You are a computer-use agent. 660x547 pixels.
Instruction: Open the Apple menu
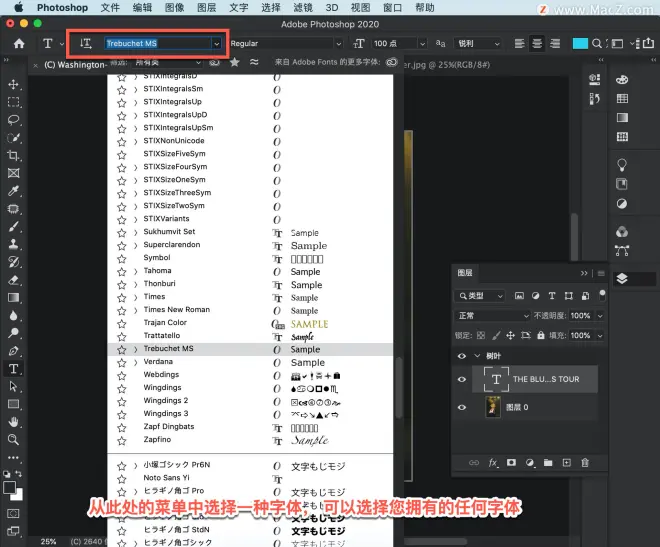point(19,7)
